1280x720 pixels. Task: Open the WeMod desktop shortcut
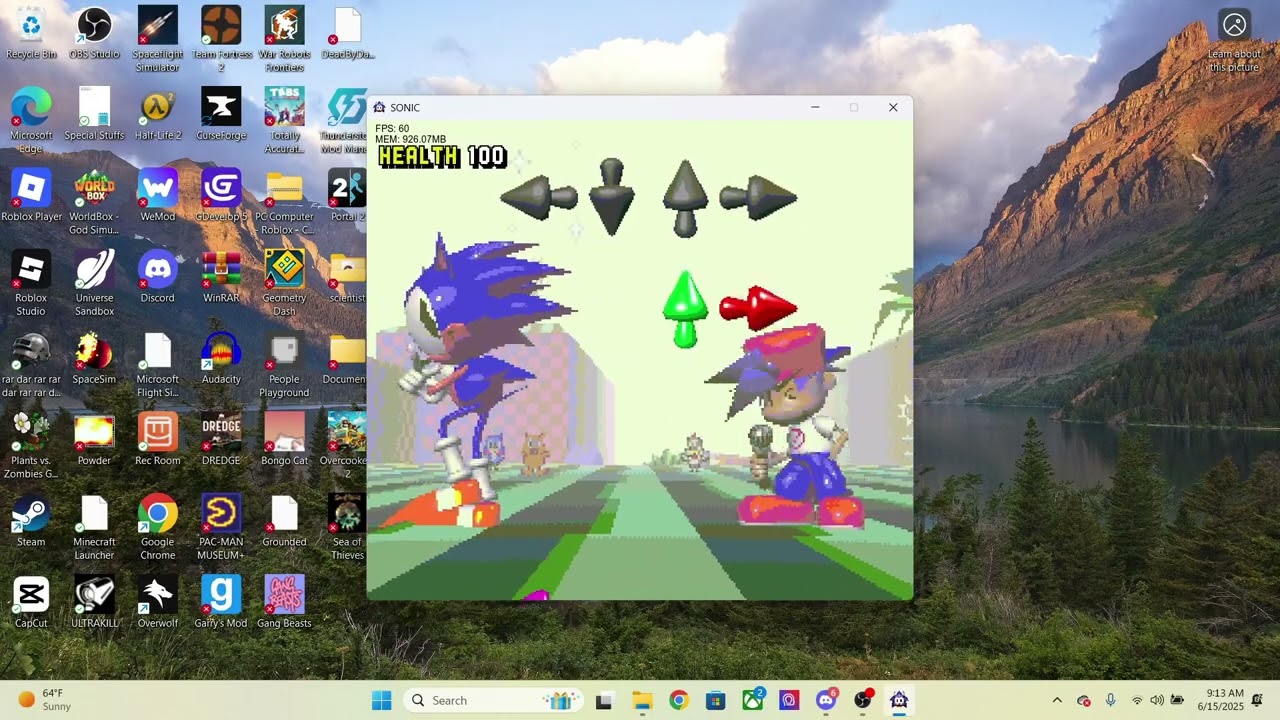point(157,195)
